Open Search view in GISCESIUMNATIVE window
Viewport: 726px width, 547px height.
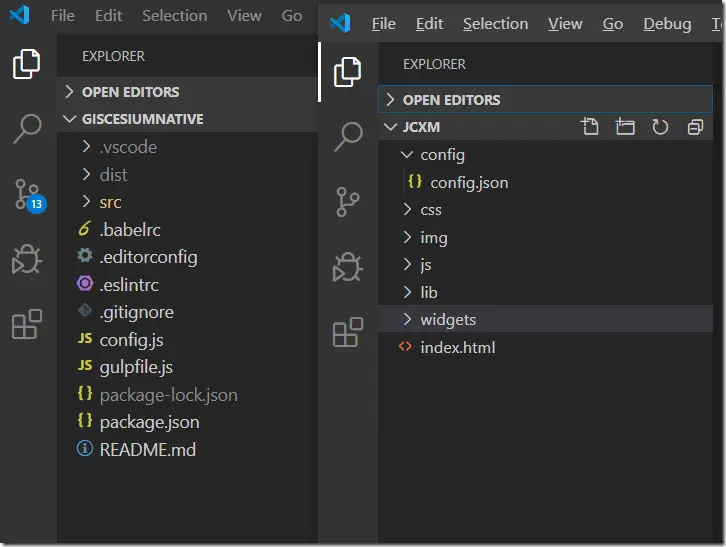coord(27,129)
